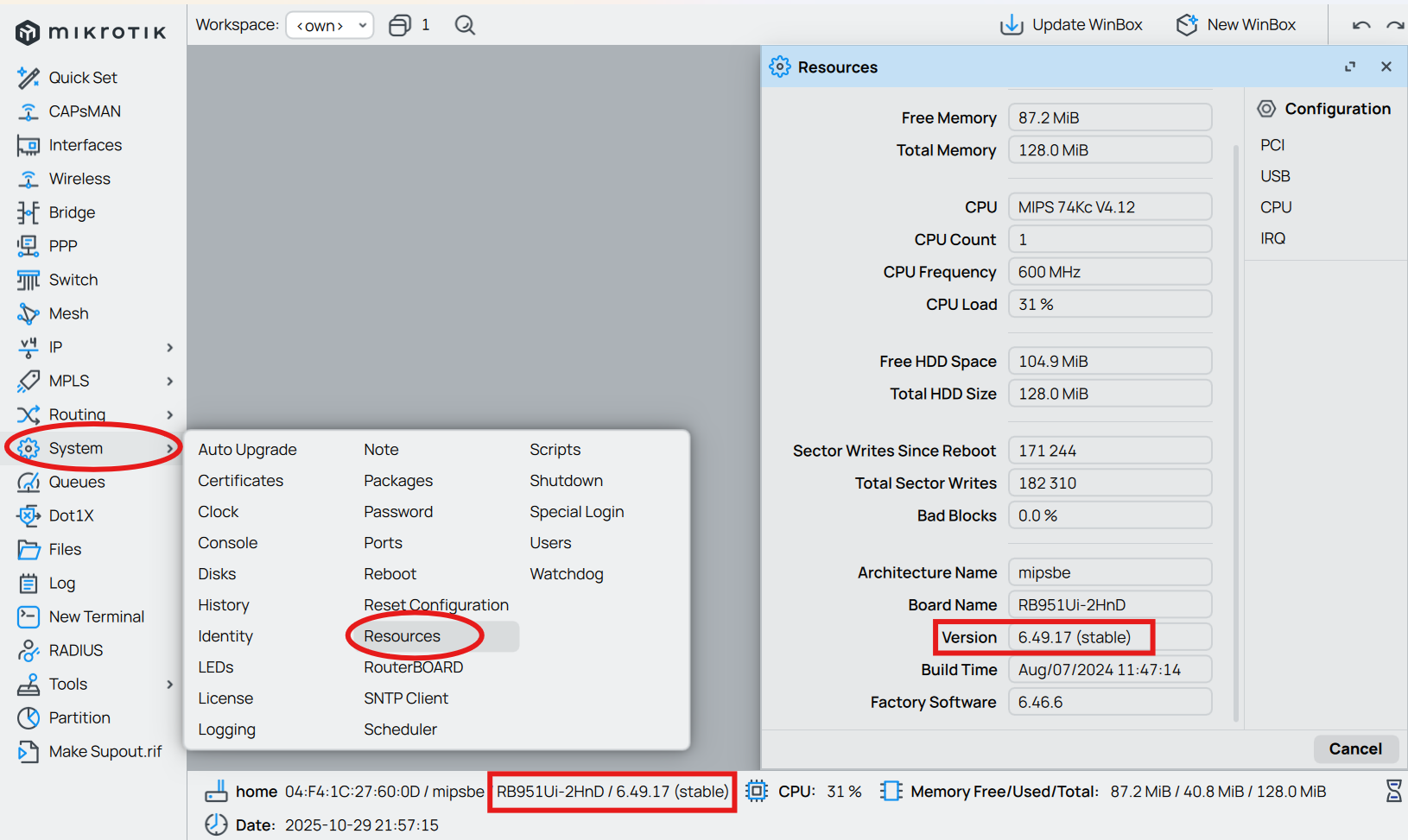Click the Bridge icon in sidebar
1408x840 pixels.
coord(29,212)
